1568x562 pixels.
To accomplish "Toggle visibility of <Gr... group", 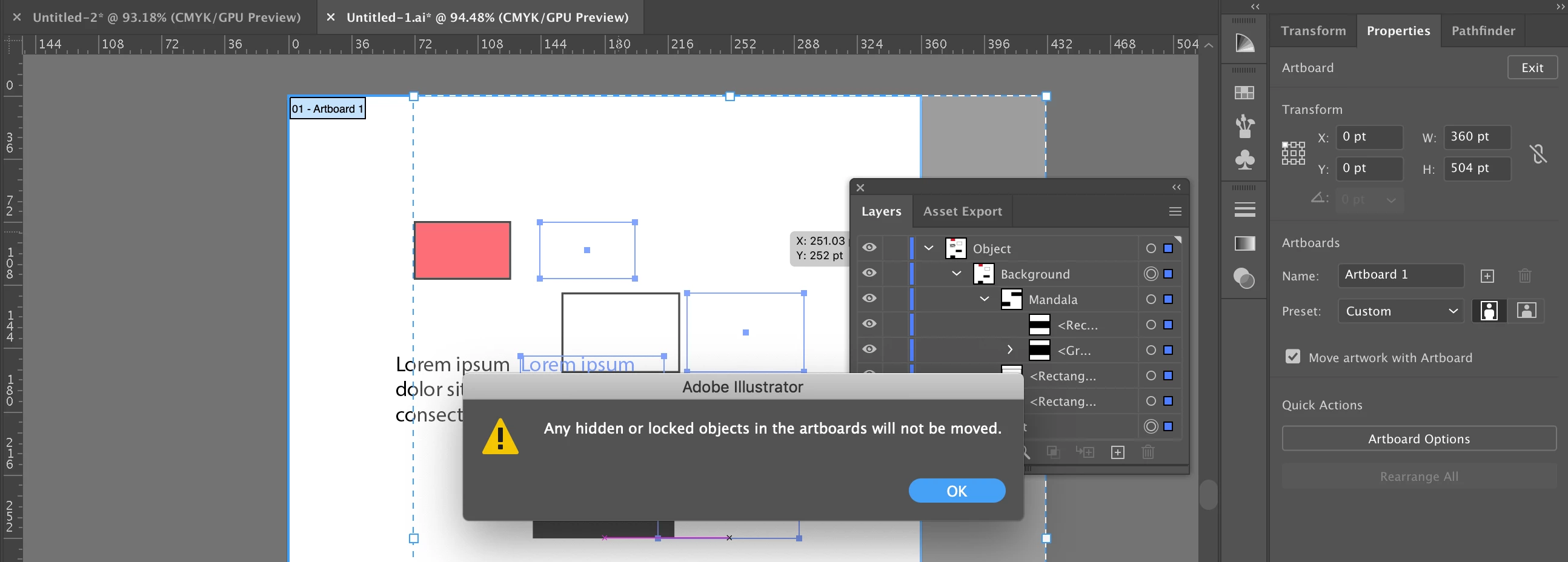I will click(870, 349).
